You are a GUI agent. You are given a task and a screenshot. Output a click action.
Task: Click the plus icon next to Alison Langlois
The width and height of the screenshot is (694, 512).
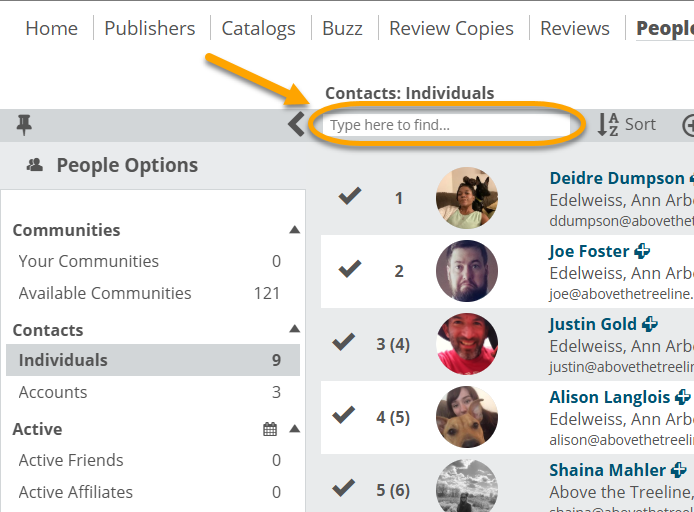click(x=682, y=397)
